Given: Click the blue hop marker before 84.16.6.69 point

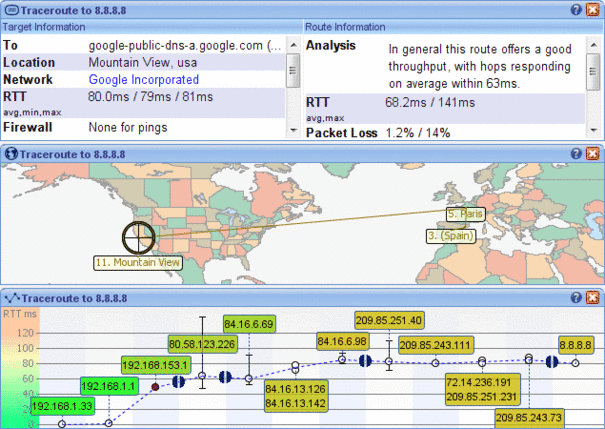Looking at the screenshot, I should coord(225,377).
